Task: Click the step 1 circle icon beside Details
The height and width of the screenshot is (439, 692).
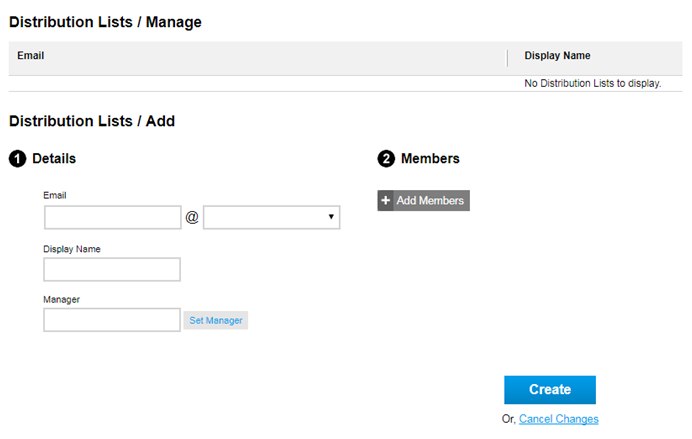Action: tap(17, 159)
